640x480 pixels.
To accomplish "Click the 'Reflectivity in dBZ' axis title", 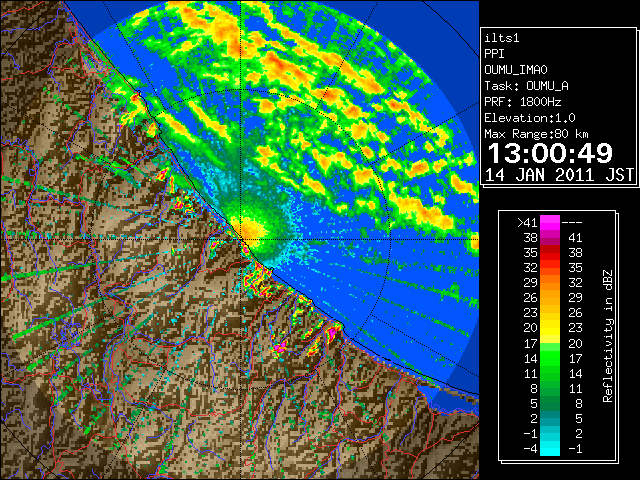I will [x=608, y=336].
